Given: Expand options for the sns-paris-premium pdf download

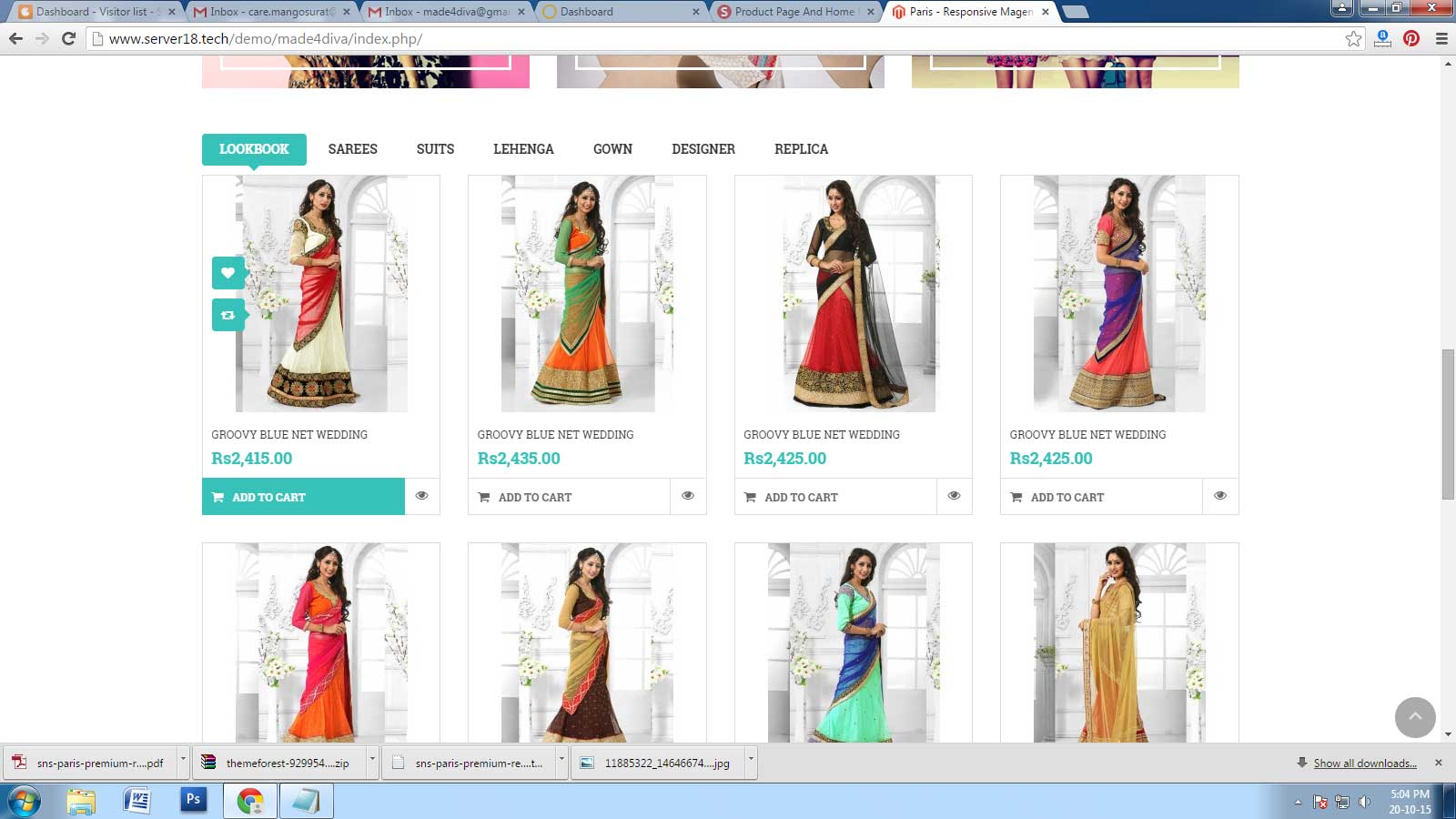Looking at the screenshot, I should point(183,763).
